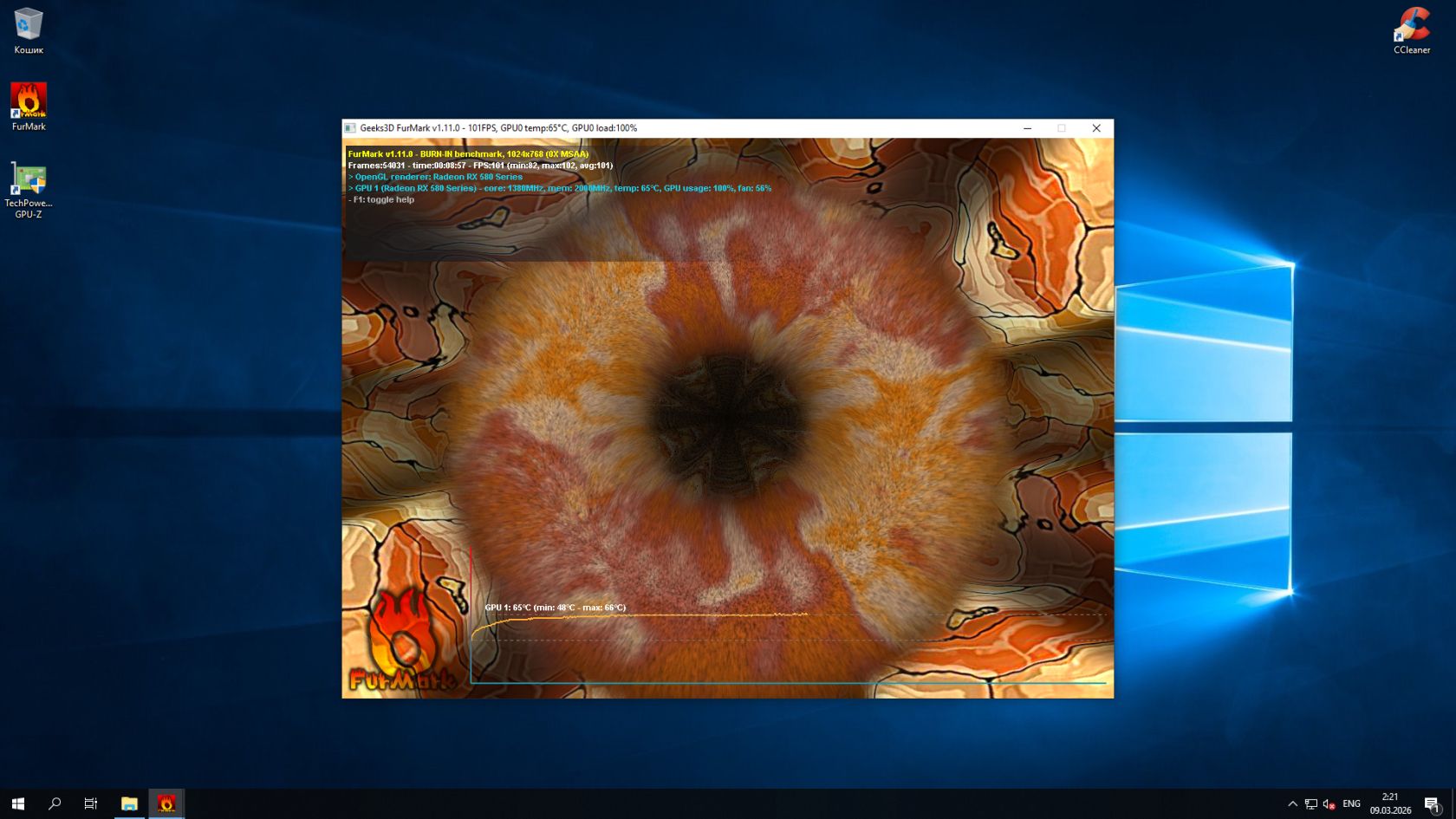Click the Show Desktop strip on the taskbar
Viewport: 1456px width, 819px height.
tap(1453, 803)
